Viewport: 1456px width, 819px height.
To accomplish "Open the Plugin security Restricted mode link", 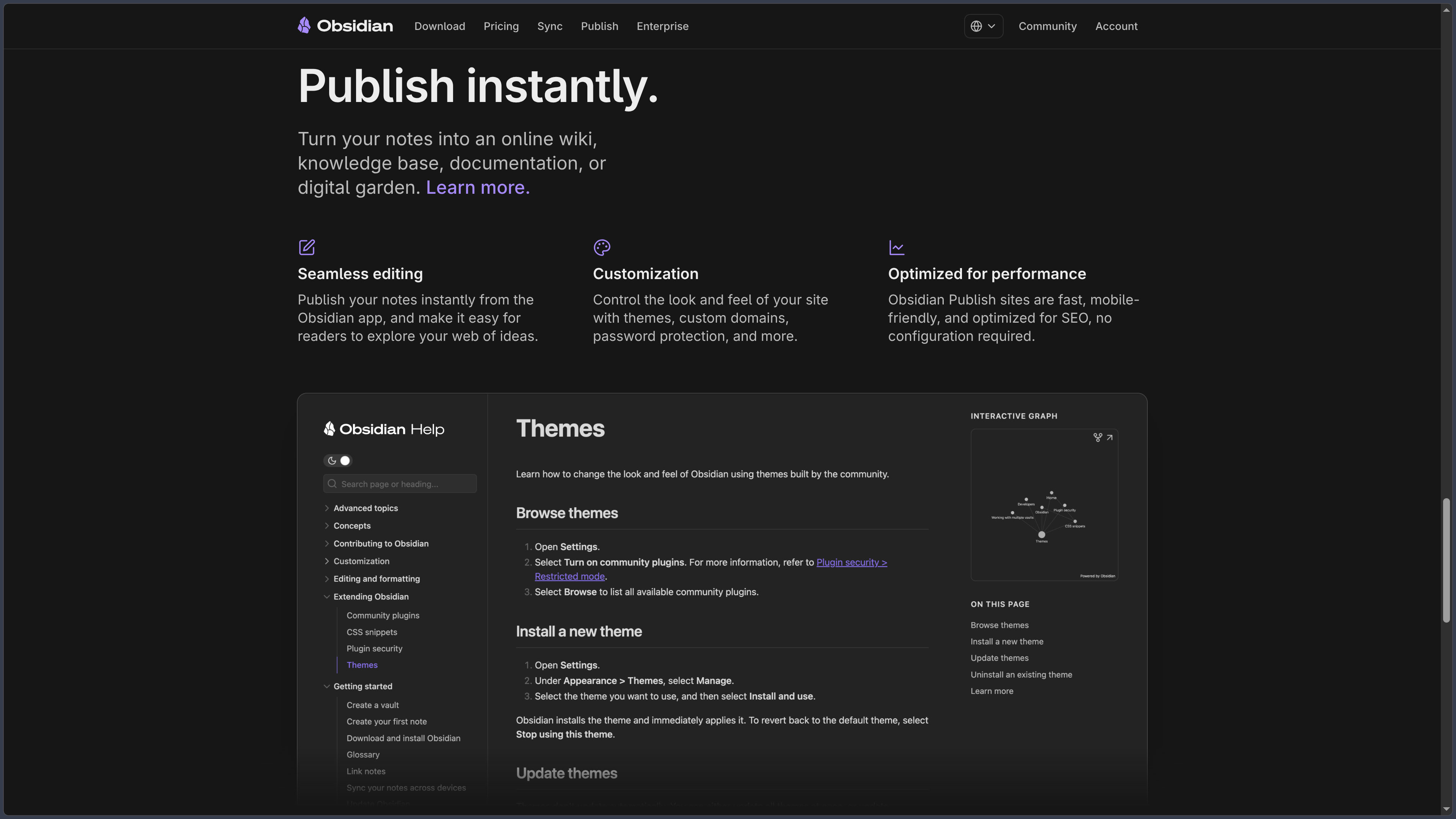I will pos(711,569).
